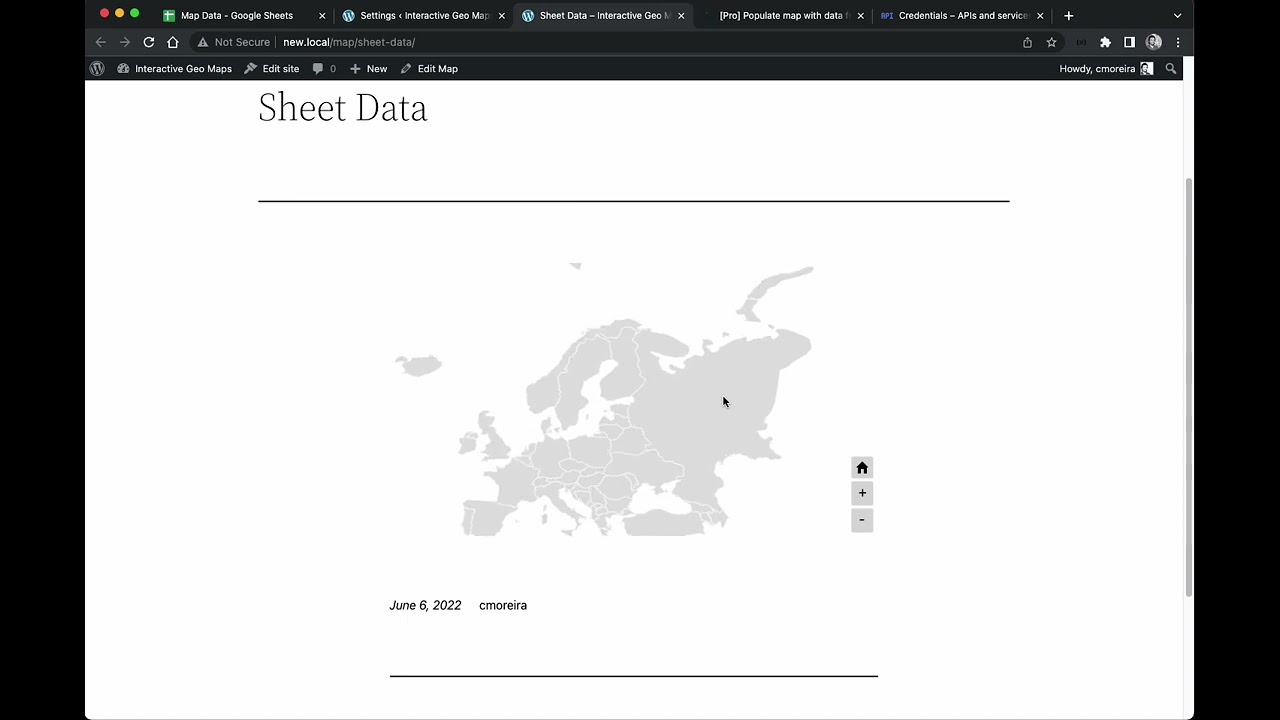Switch to Populate map with data tab
Screen dimensions: 1280x720
click(x=784, y=16)
